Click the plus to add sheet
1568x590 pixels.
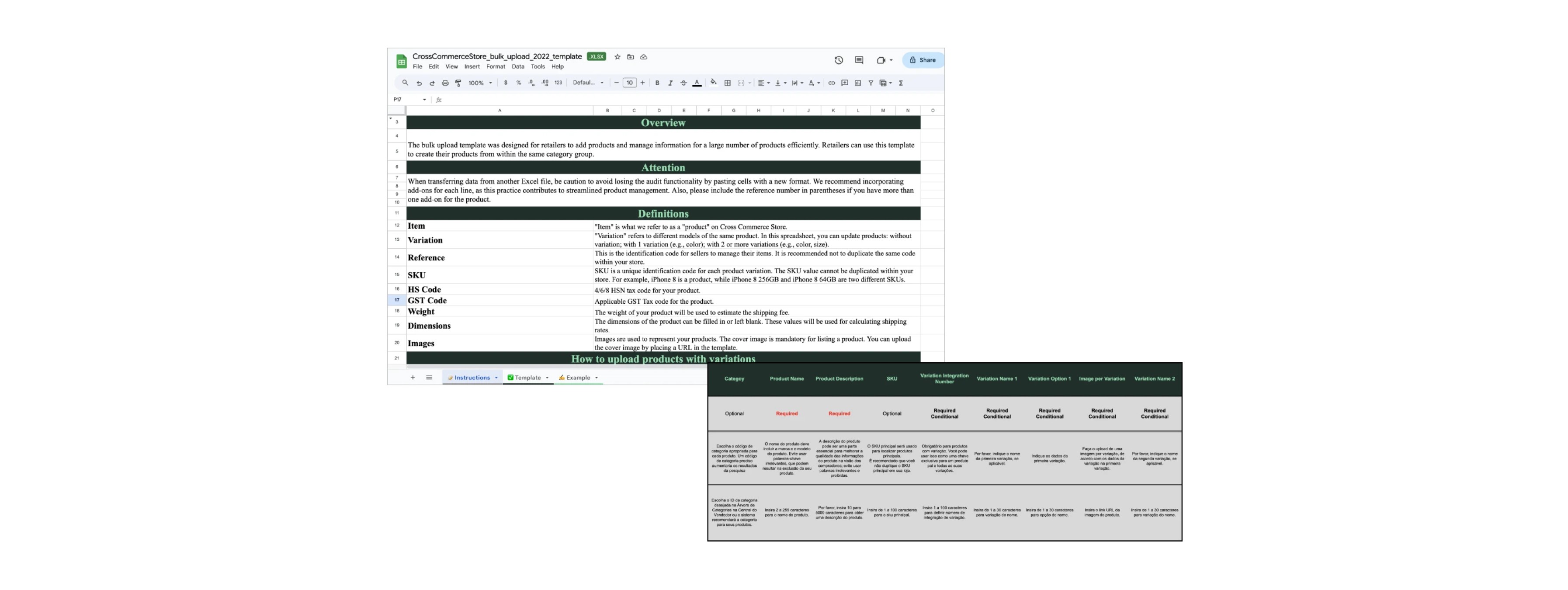pos(413,378)
